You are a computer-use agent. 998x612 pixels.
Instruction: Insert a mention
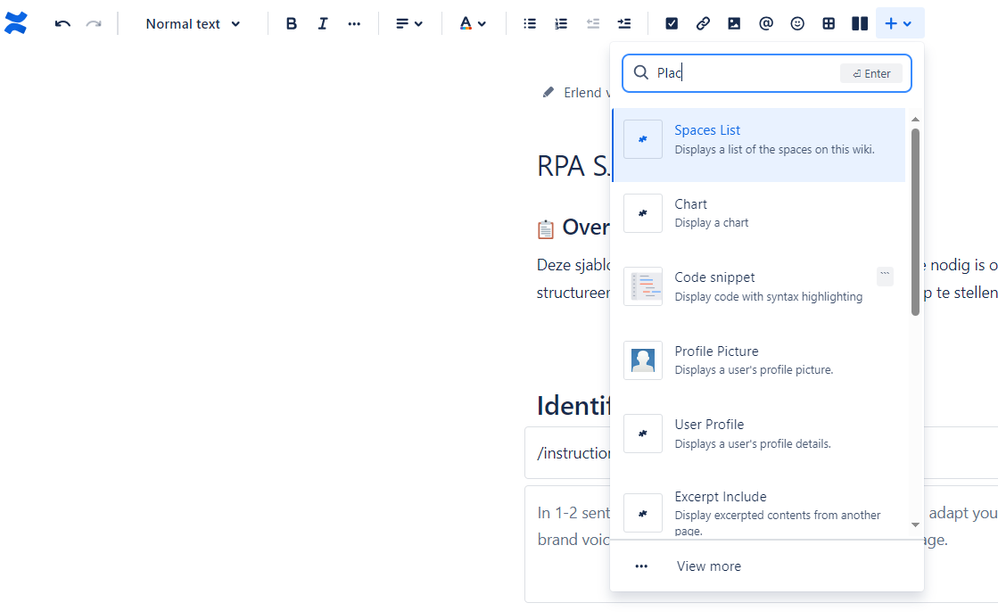[766, 24]
